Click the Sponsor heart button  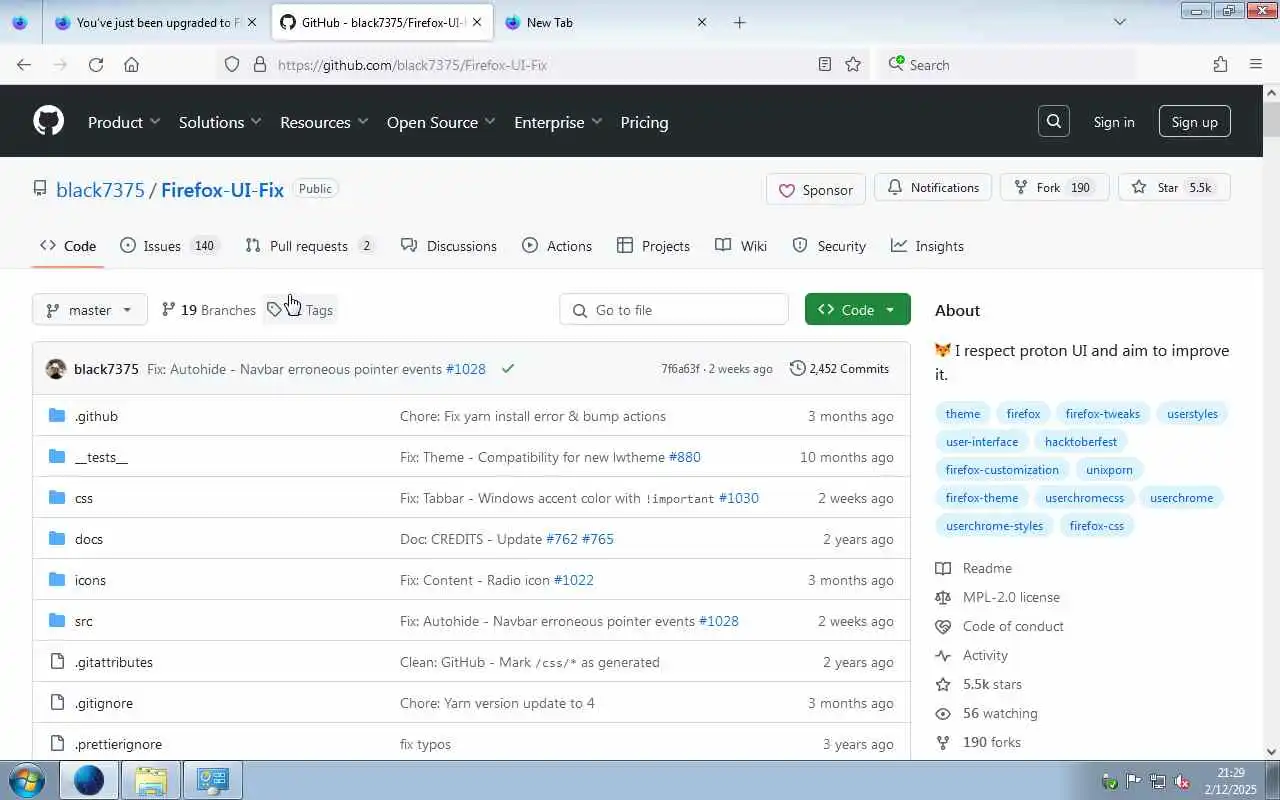(815, 190)
